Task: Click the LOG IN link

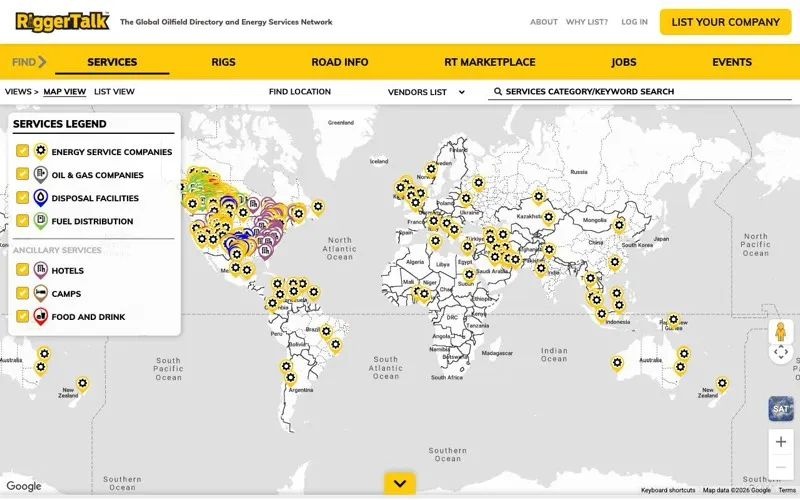Action: coord(634,22)
